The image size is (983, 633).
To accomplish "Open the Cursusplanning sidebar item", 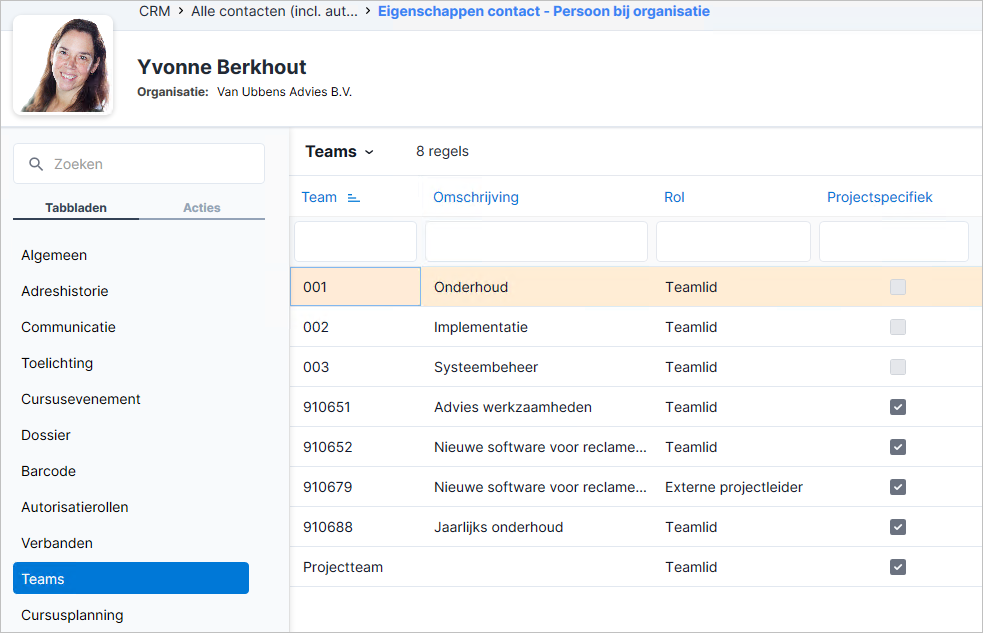I will 72,615.
